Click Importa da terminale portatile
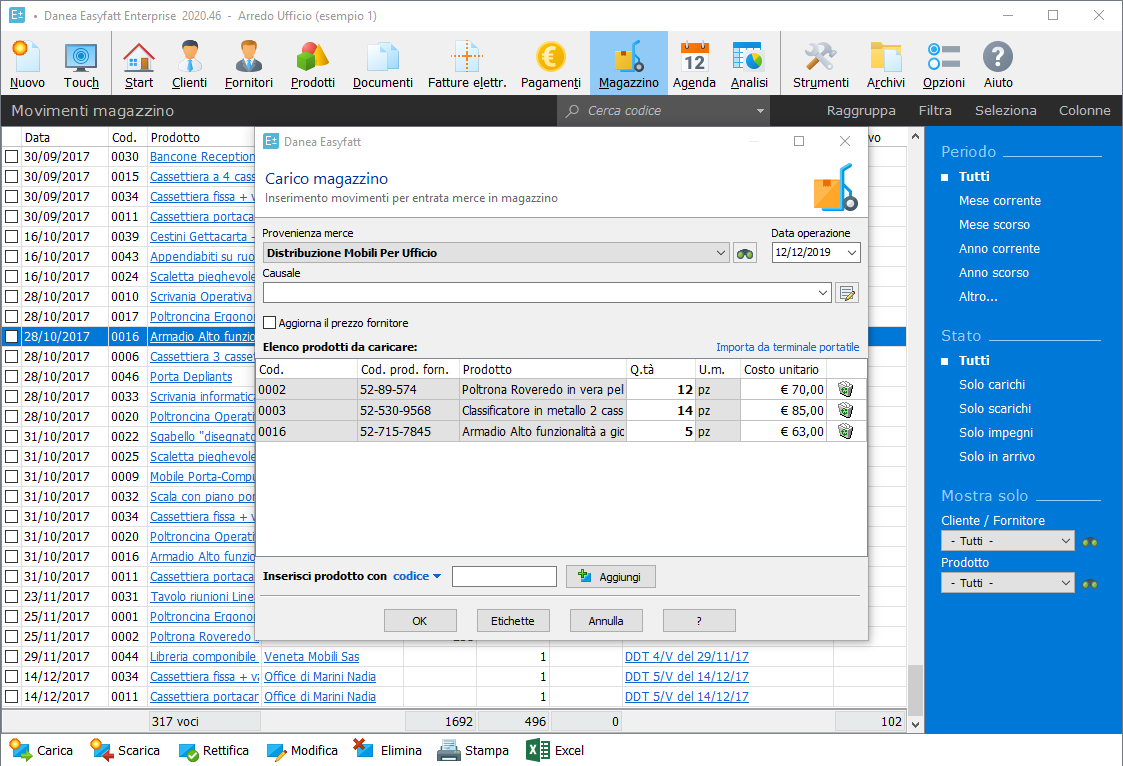Screen dimensions: 1123x766 point(787,347)
